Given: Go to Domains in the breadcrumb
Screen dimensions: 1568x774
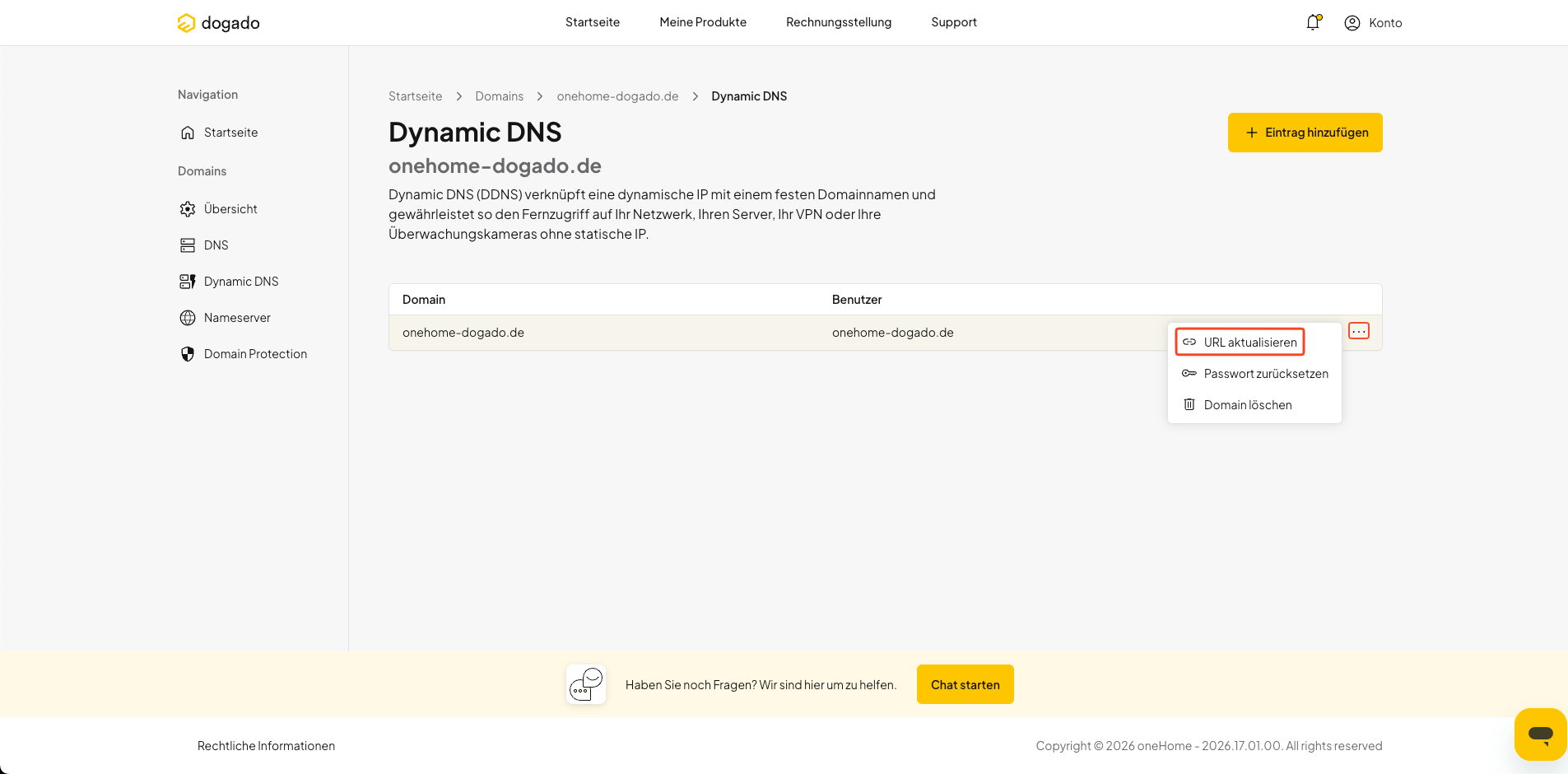Looking at the screenshot, I should (x=500, y=96).
